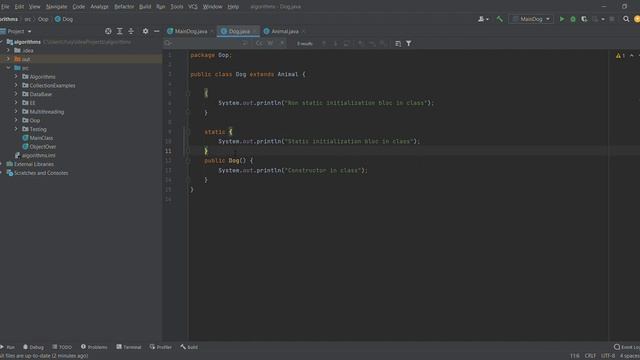Expand the Oop package
This screenshot has height=360, width=640.
tap(16, 120)
